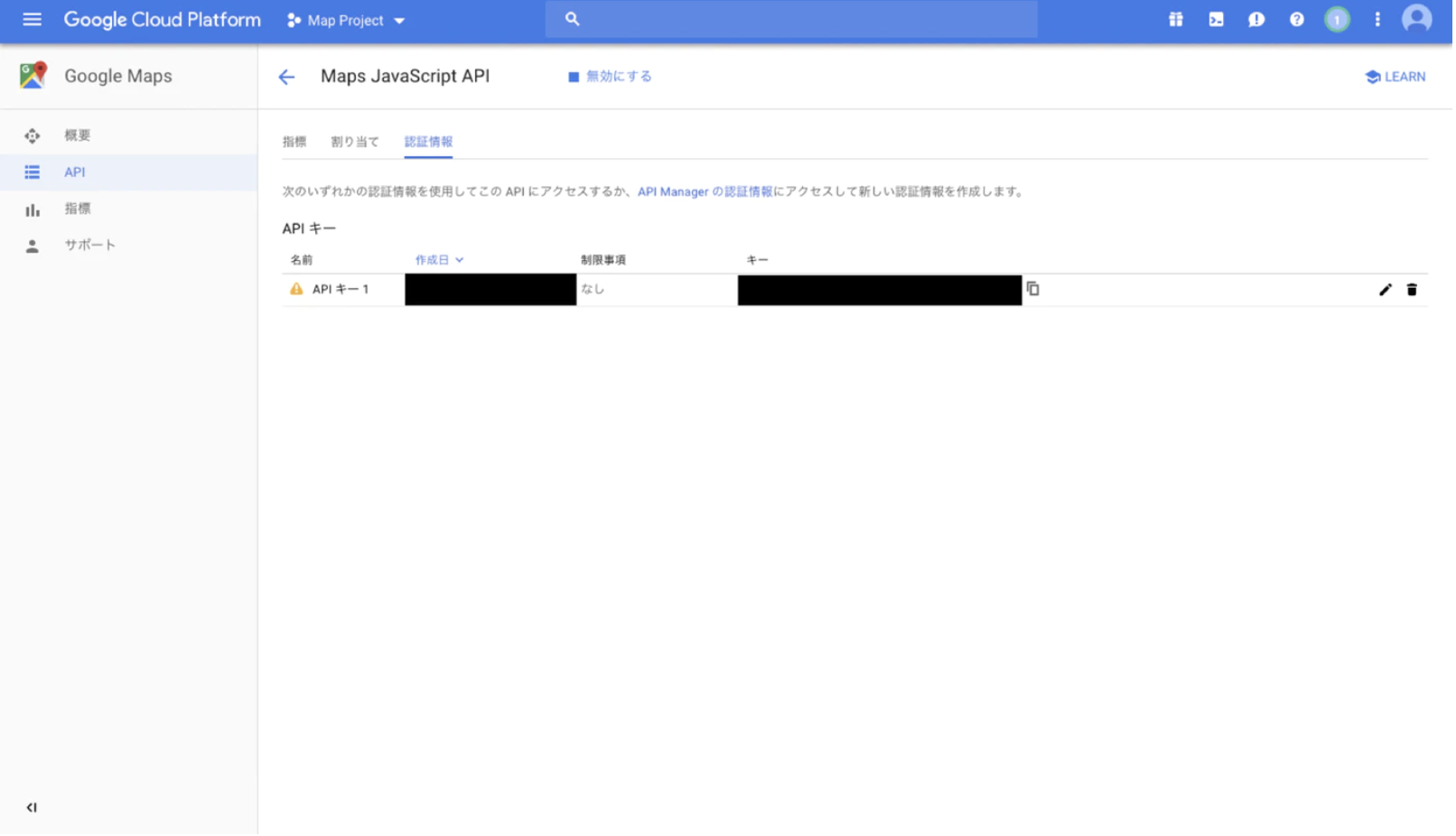Click the キー column header
Image resolution: width=1456 pixels, height=836 pixels.
pos(759,260)
